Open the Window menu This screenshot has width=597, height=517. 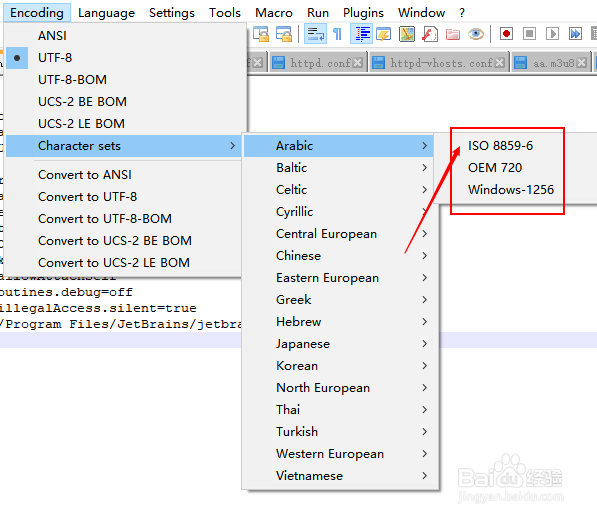(x=421, y=13)
